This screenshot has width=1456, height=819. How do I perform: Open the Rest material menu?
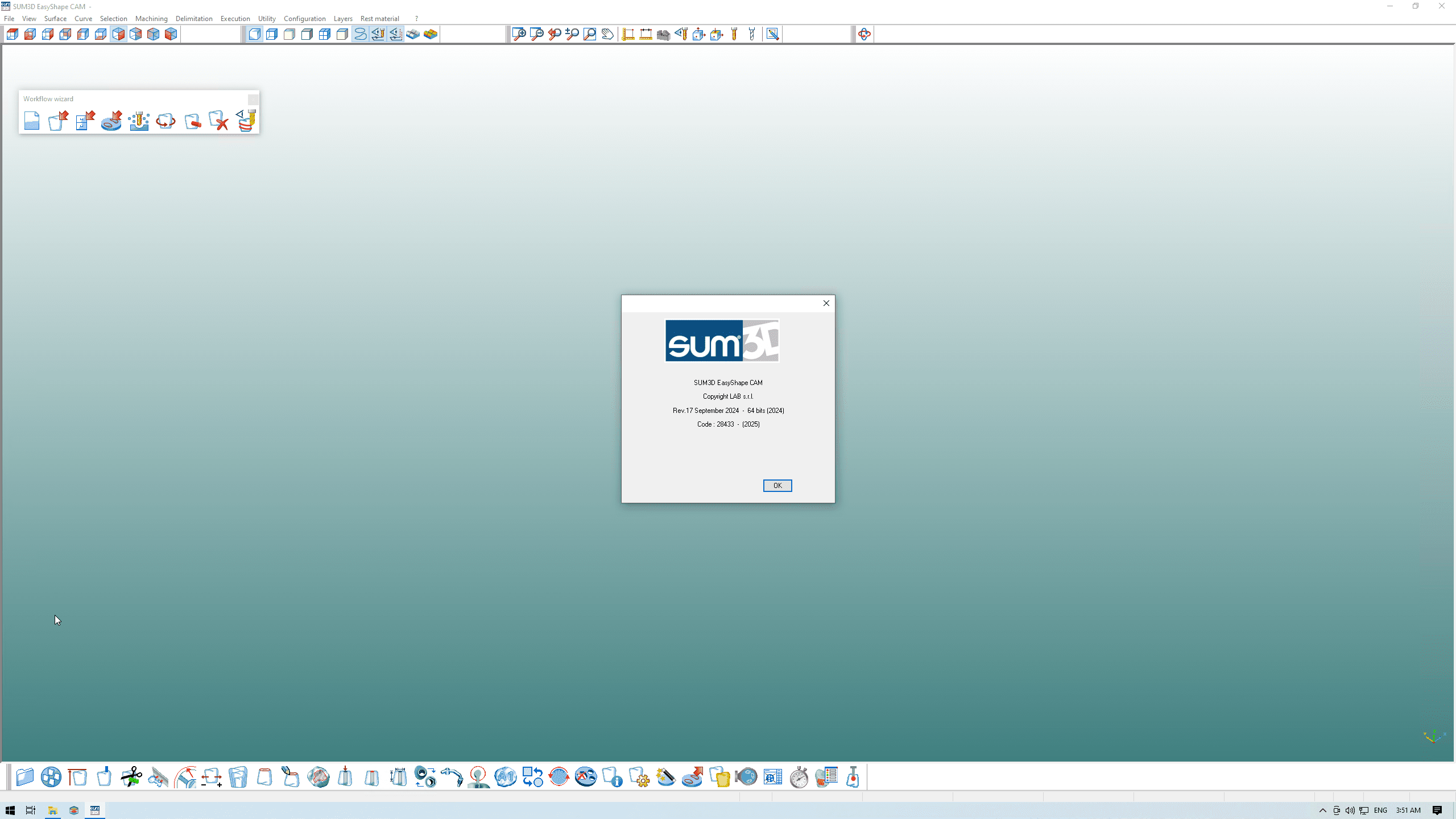click(379, 19)
